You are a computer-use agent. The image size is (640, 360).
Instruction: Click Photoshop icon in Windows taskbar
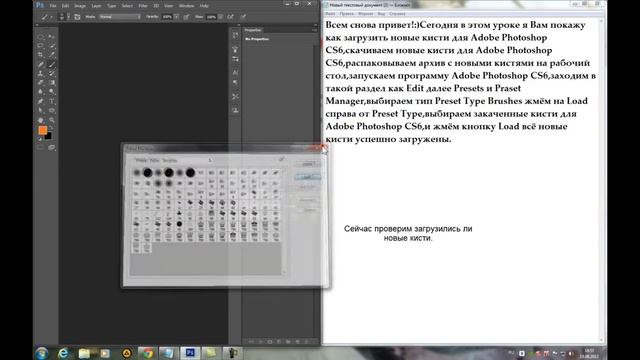(x=190, y=353)
